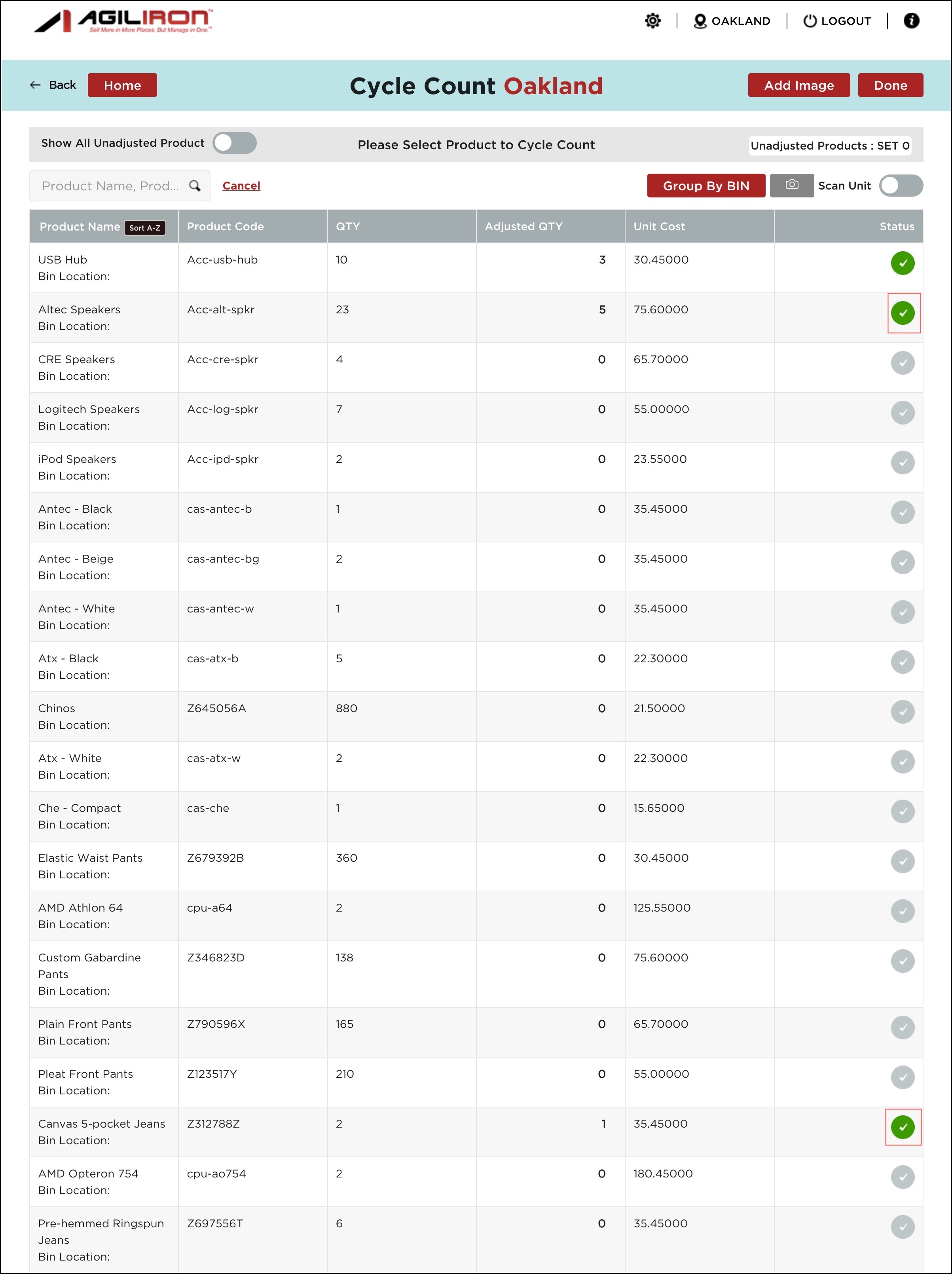Toggle Show All Unadjusted Product switch

coord(234,143)
